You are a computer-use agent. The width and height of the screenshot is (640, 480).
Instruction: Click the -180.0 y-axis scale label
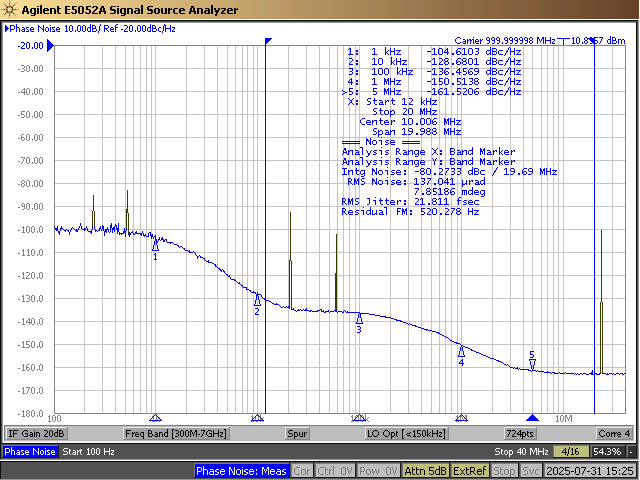click(31, 414)
